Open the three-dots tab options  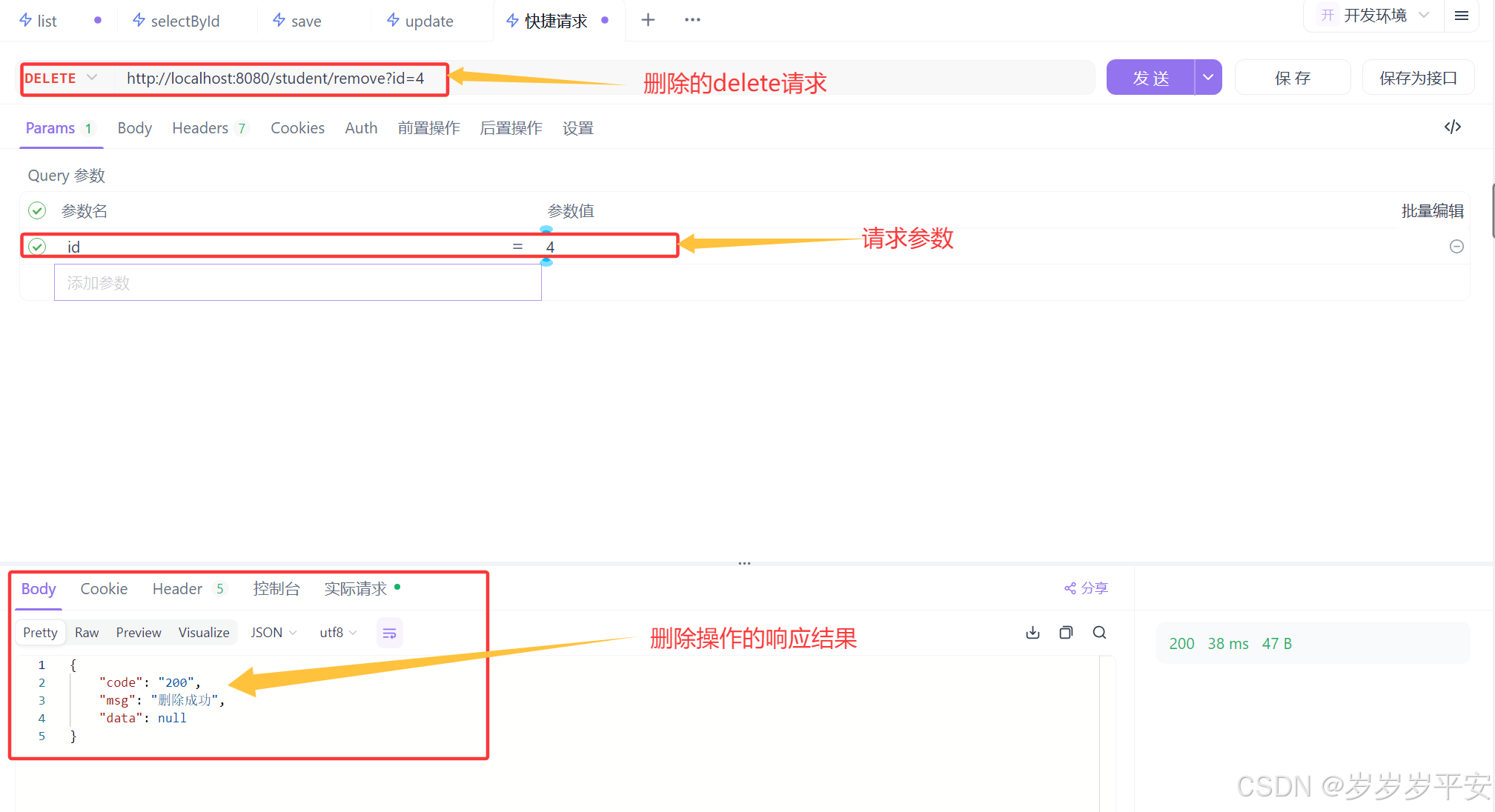tap(692, 20)
